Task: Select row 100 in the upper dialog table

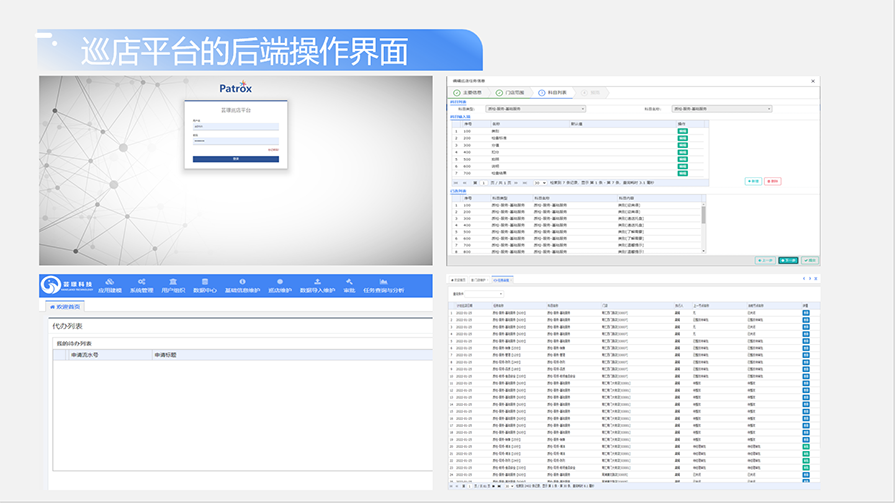Action: [578, 131]
